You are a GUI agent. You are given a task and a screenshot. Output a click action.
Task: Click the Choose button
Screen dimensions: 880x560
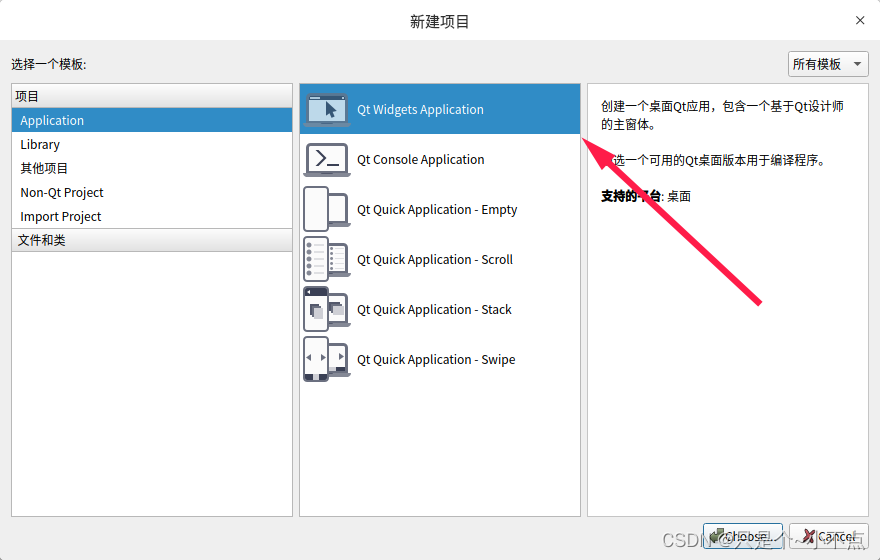[x=742, y=536]
